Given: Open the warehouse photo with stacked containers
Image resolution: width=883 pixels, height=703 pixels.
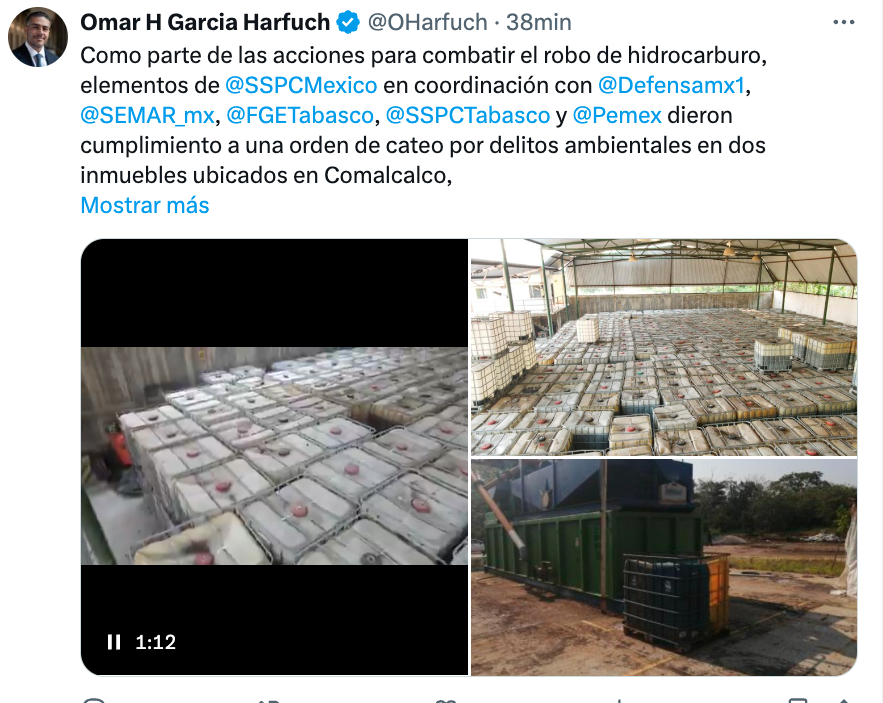Looking at the screenshot, I should pyautogui.click(x=664, y=348).
